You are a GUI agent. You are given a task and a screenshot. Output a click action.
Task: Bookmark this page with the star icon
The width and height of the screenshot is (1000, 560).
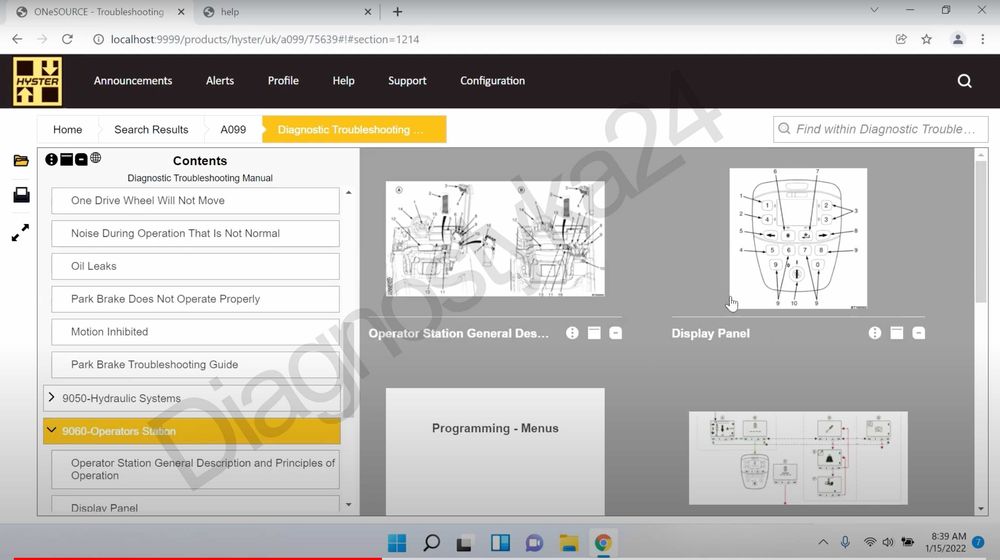pyautogui.click(x=927, y=40)
